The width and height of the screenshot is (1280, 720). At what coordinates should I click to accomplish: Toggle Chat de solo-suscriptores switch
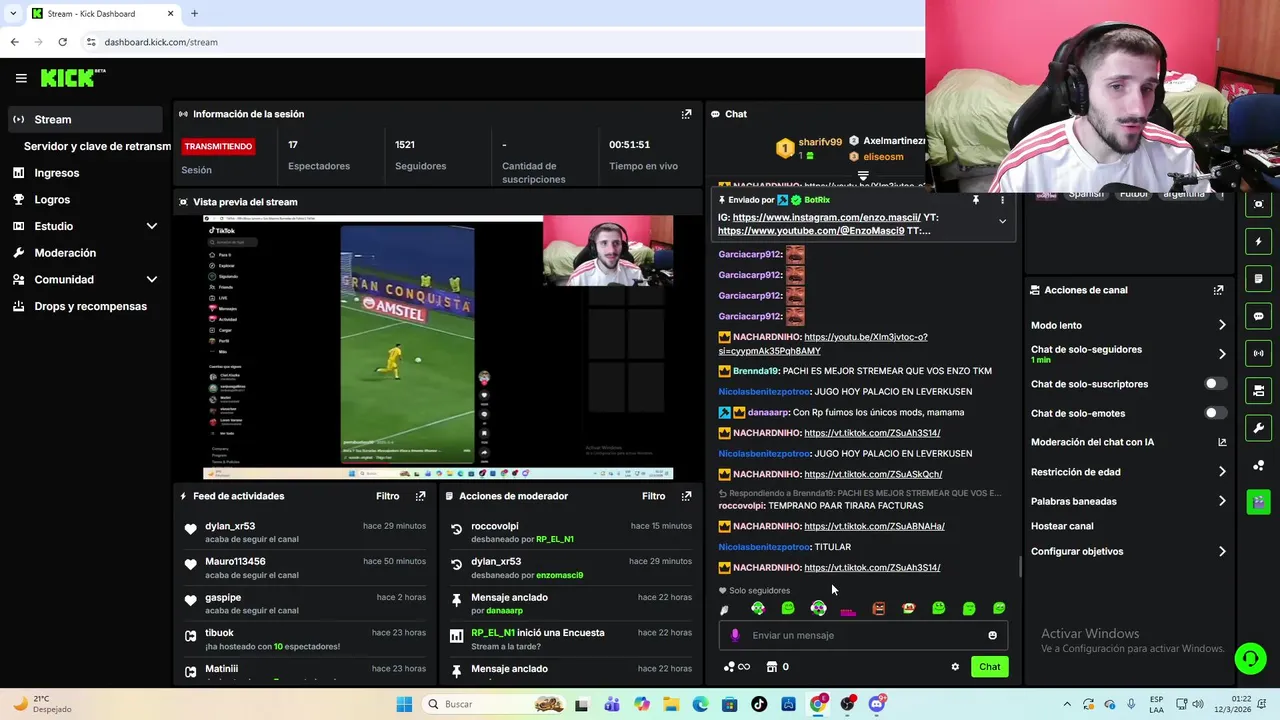tap(1214, 384)
